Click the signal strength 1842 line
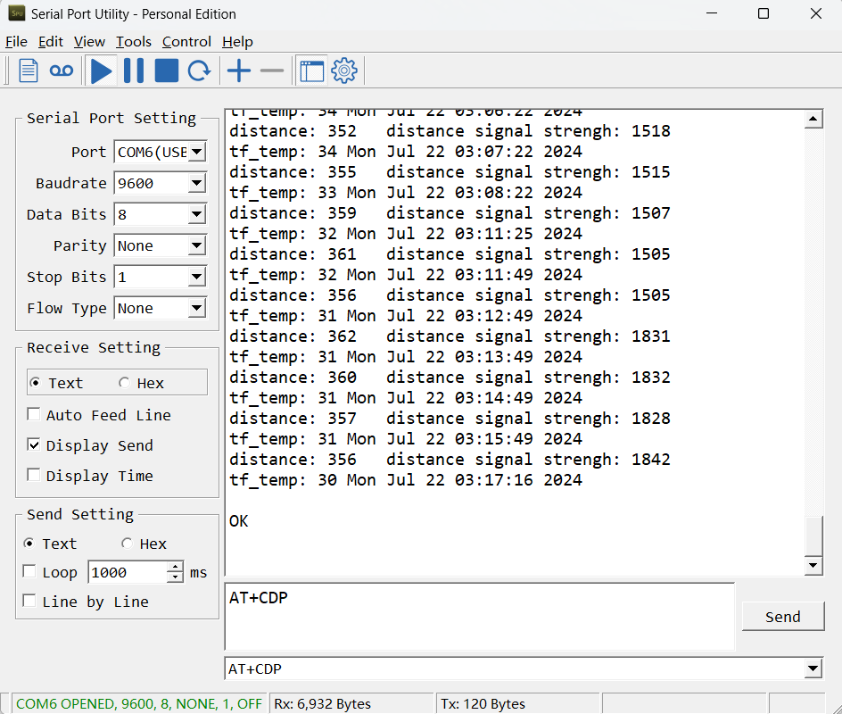This screenshot has height=714, width=842. point(449,460)
